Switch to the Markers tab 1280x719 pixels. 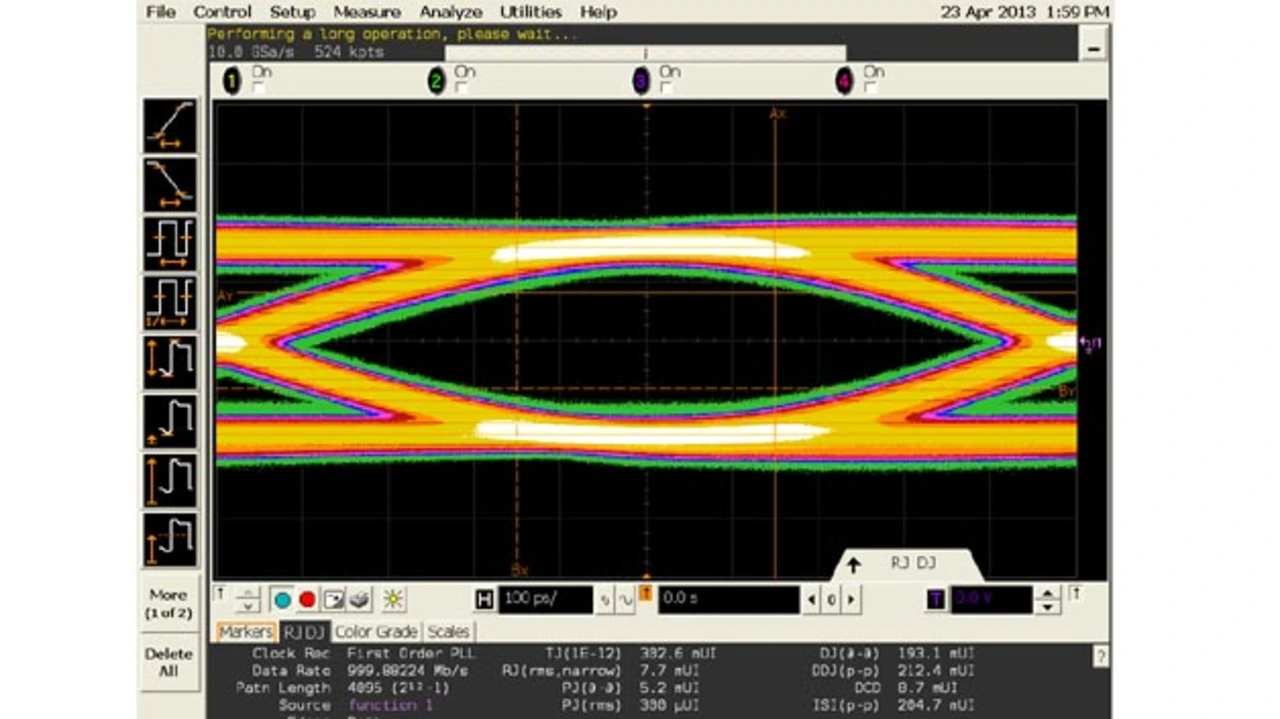[x=245, y=632]
